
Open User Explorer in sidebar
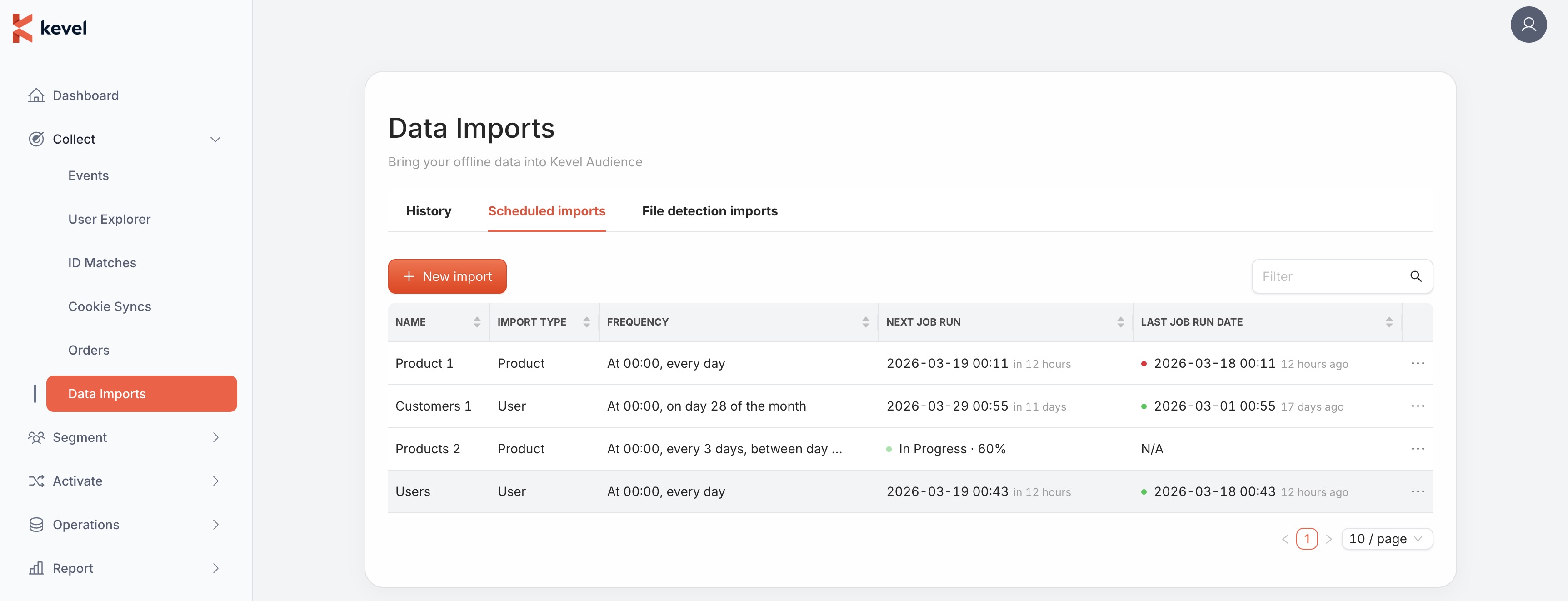109,219
